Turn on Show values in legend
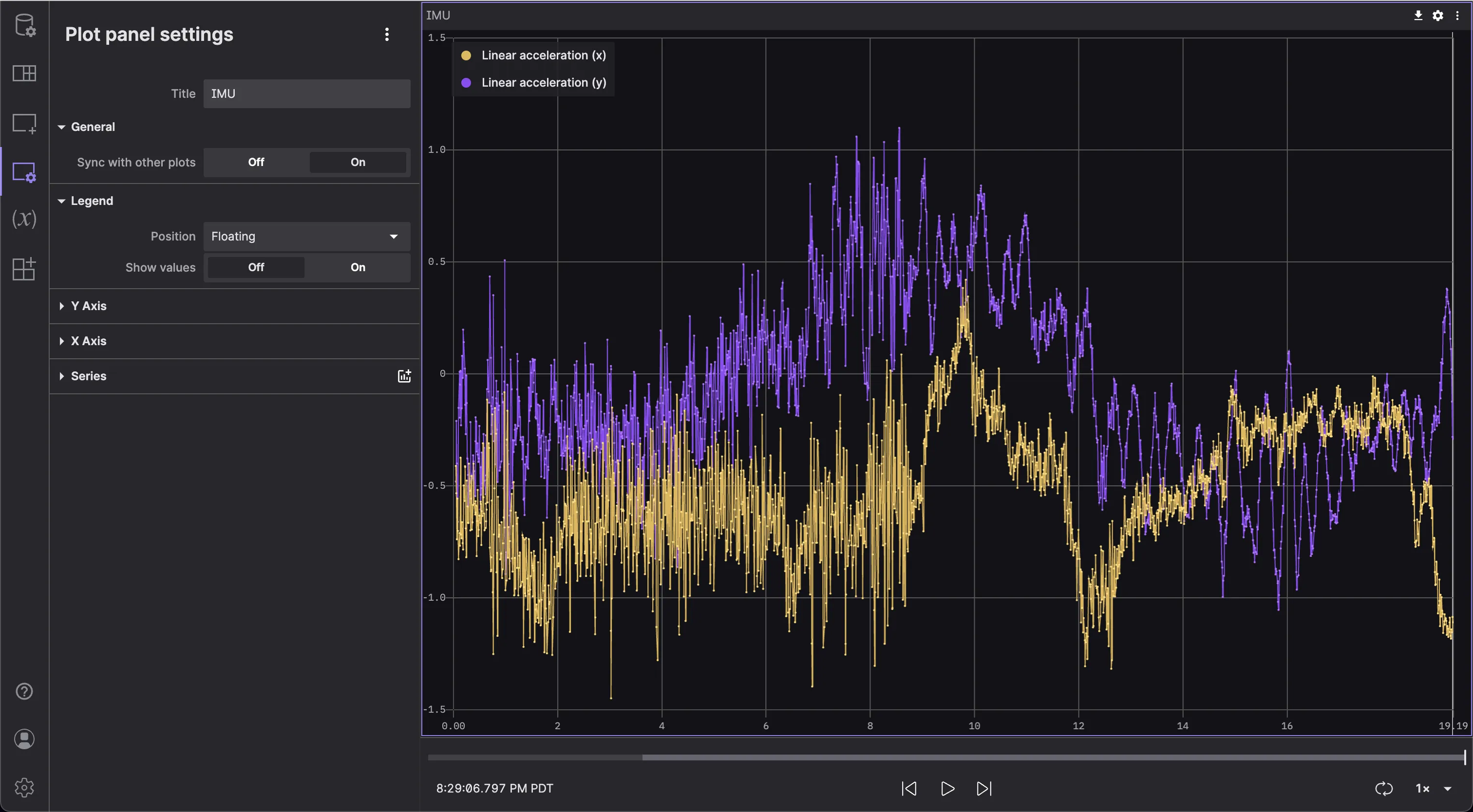 coord(358,267)
